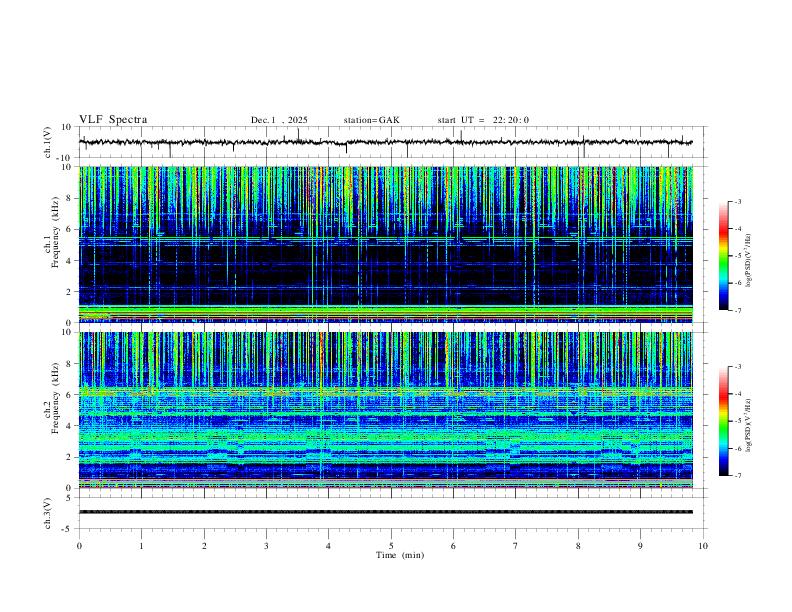Click the "VLF Spectra" plot title
Viewport: 792px width, 612px height.
click(113, 120)
